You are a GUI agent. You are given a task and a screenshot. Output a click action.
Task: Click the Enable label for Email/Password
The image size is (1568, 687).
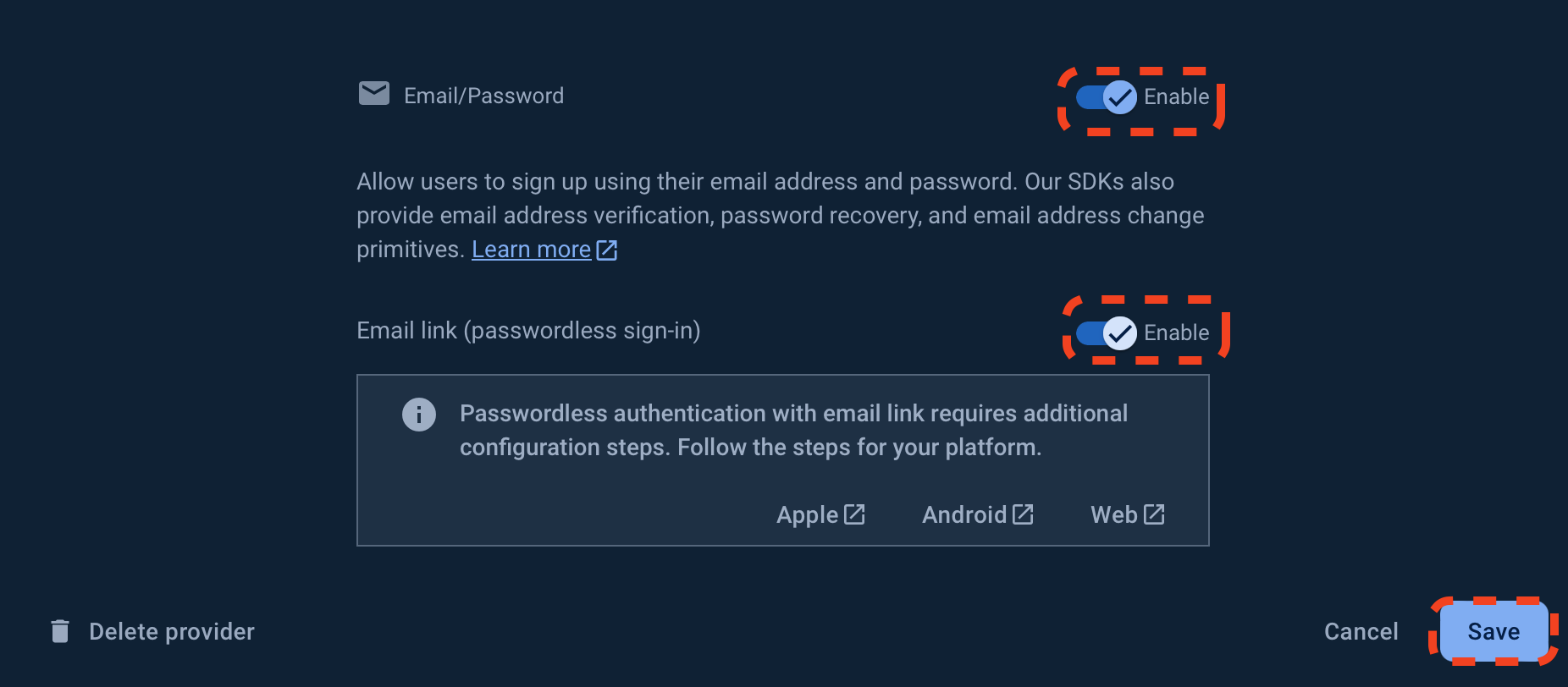[x=1176, y=97]
